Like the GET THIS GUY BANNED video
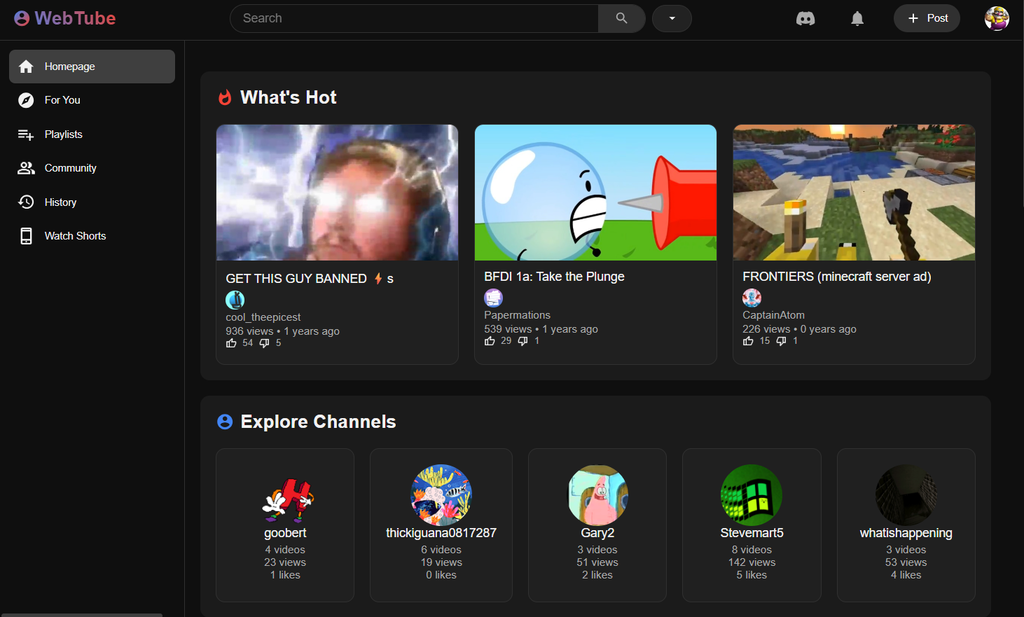Viewport: 1024px width, 617px height. [232, 343]
